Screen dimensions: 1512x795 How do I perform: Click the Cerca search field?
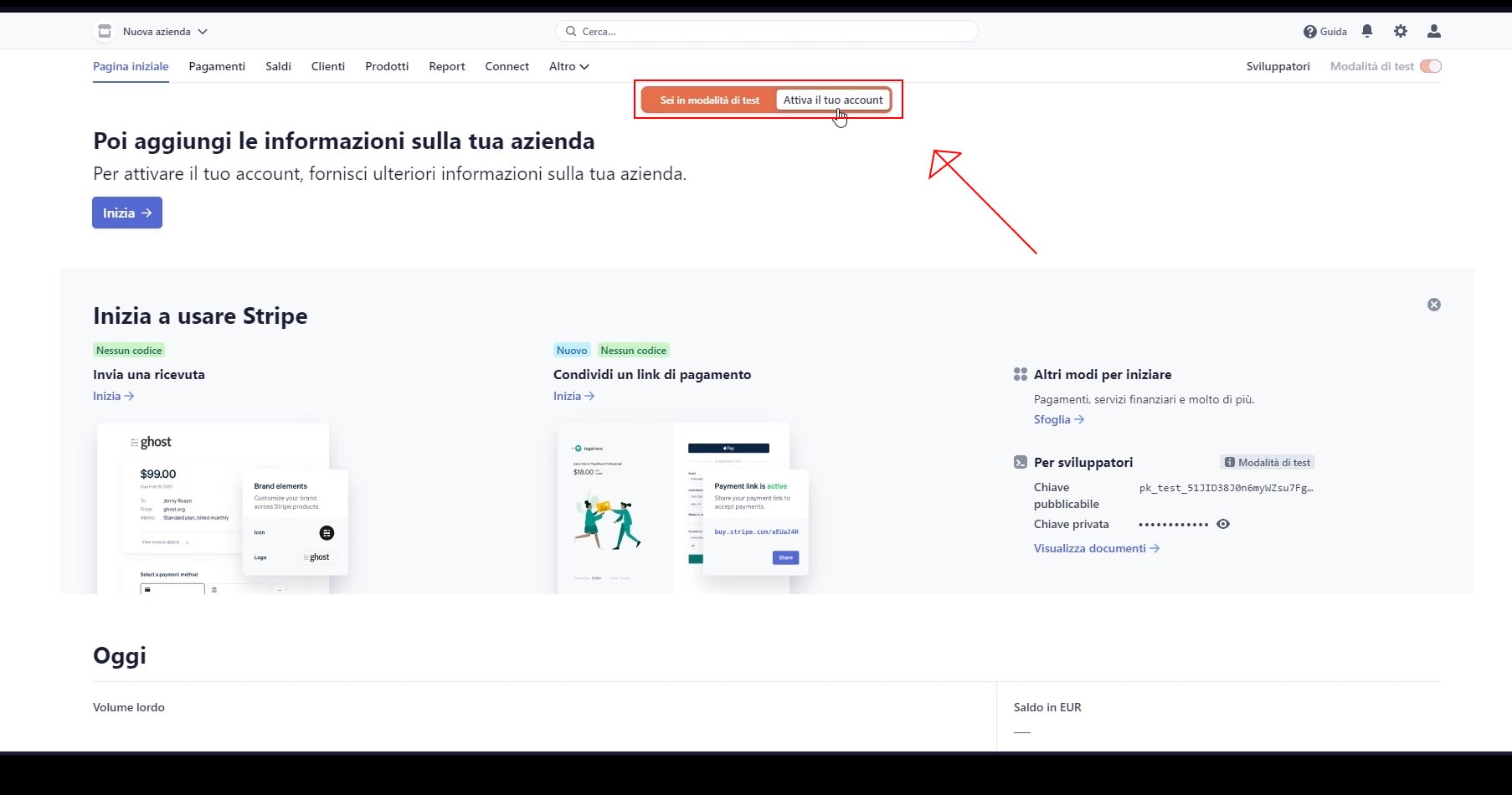point(766,31)
